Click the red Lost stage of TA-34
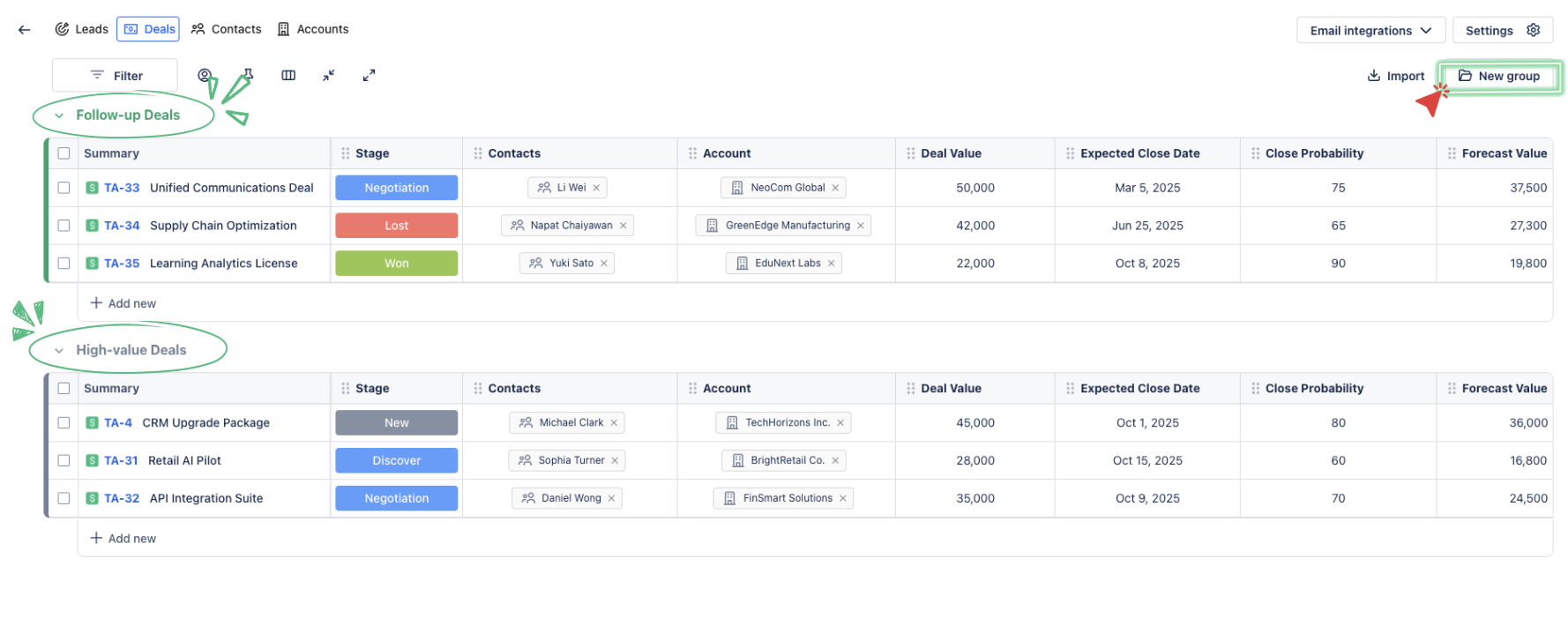The image size is (1568, 633). 396,226
